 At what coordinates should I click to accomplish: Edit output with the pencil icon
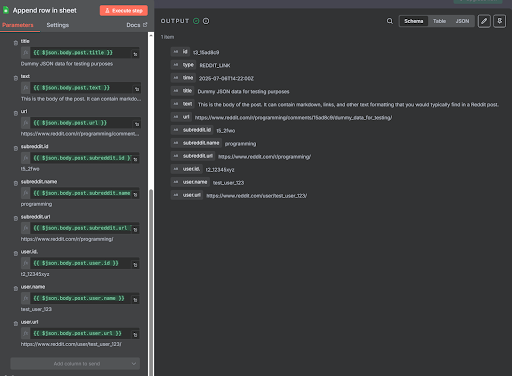[x=484, y=21]
